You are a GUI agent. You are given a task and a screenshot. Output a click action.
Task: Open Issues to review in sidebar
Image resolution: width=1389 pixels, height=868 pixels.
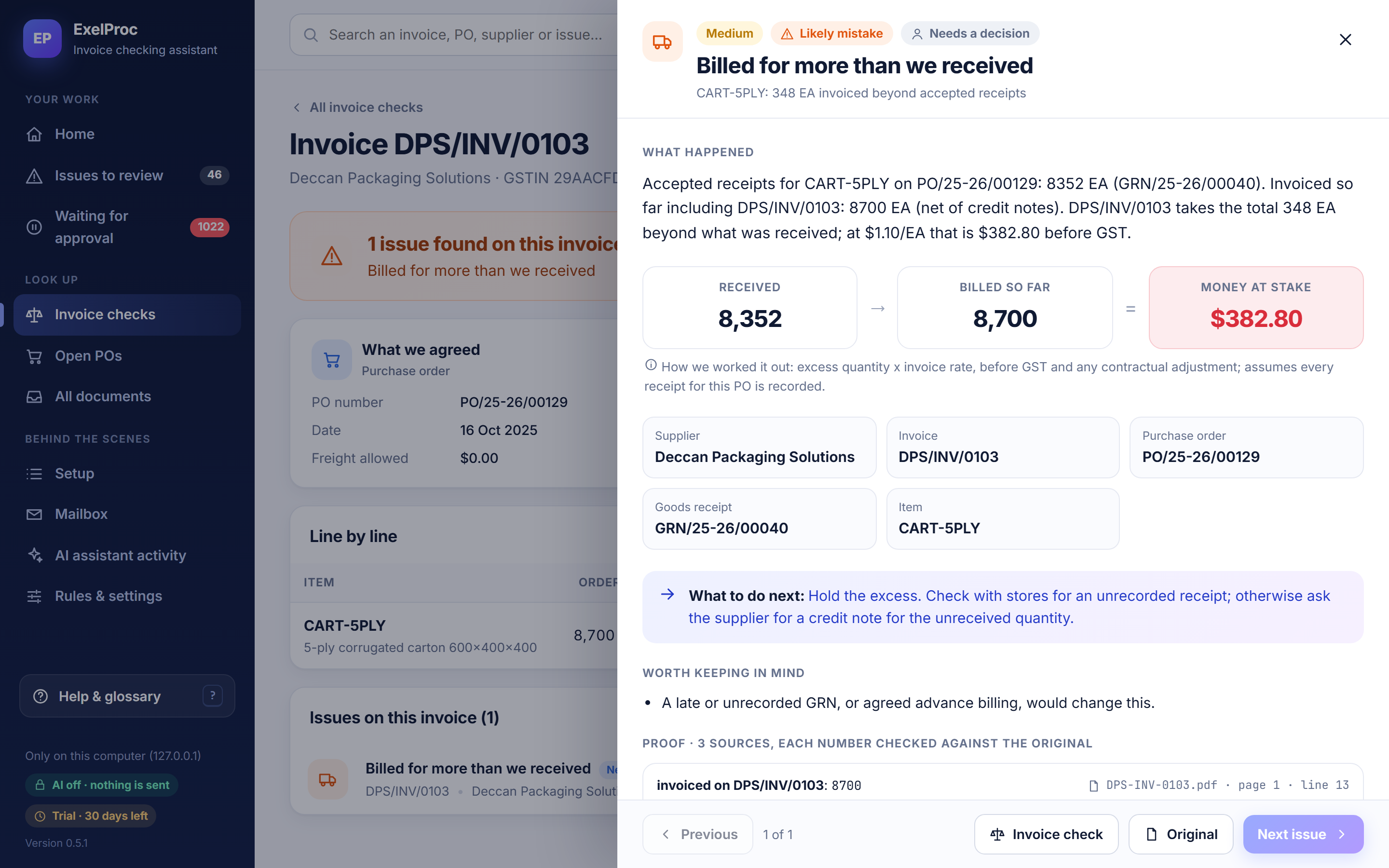(127, 175)
